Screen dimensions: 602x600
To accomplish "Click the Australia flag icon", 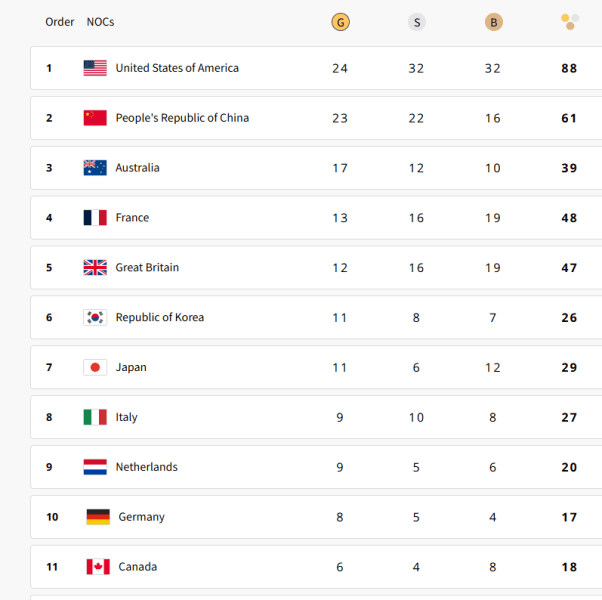I will 95,168.
